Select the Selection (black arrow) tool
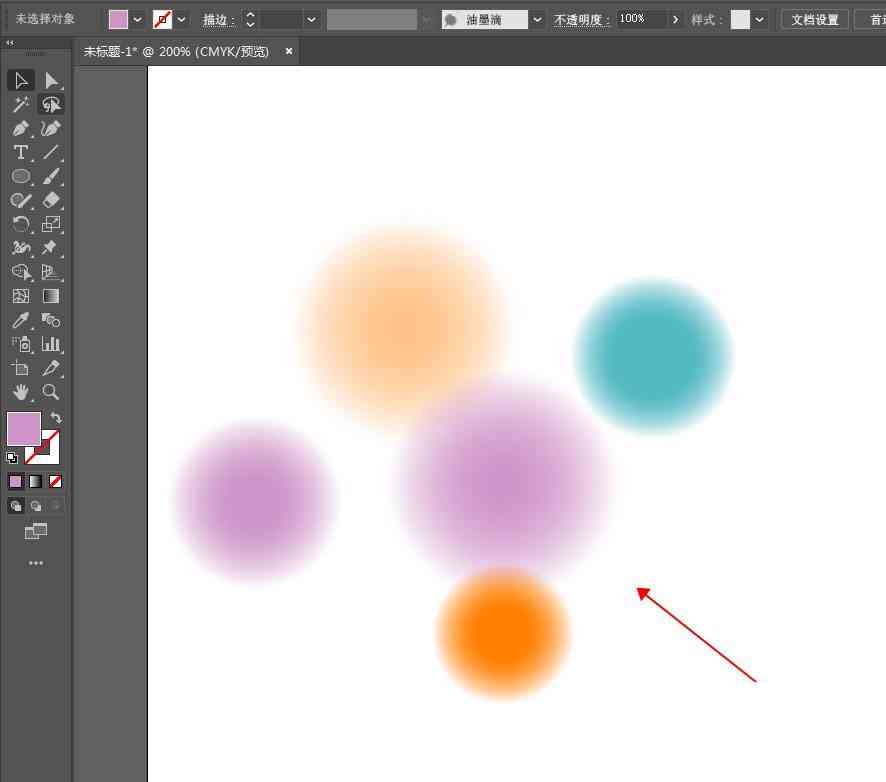Image resolution: width=886 pixels, height=782 pixels. click(x=21, y=80)
